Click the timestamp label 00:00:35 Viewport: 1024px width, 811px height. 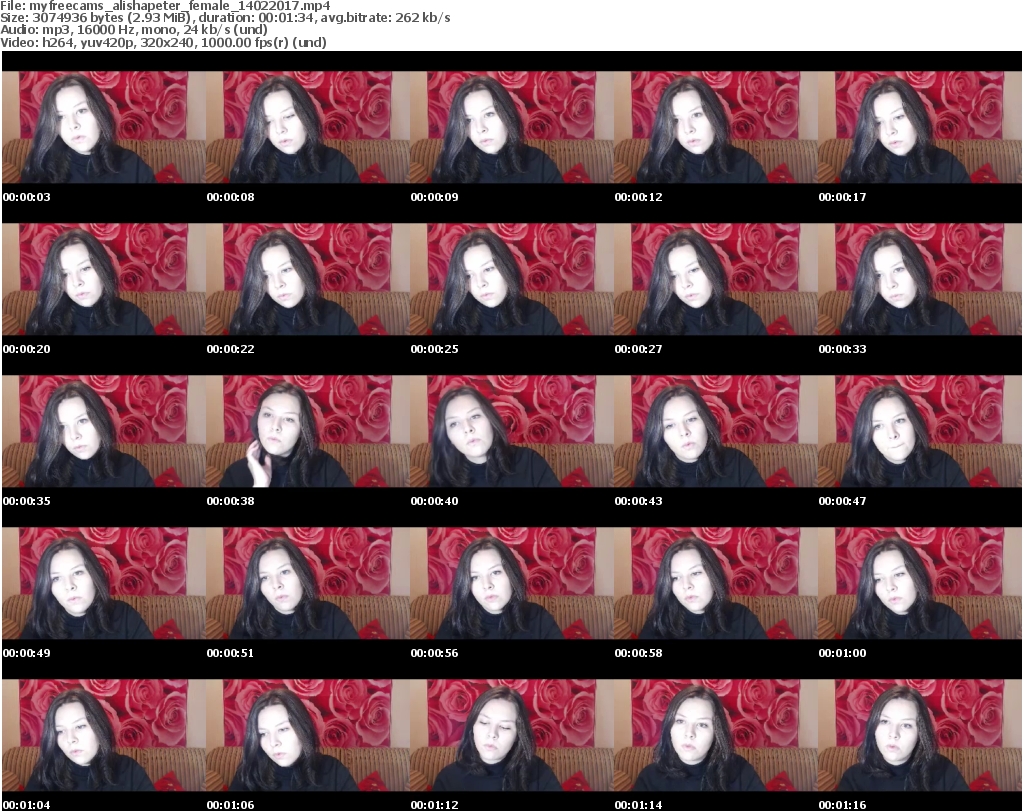(26, 501)
